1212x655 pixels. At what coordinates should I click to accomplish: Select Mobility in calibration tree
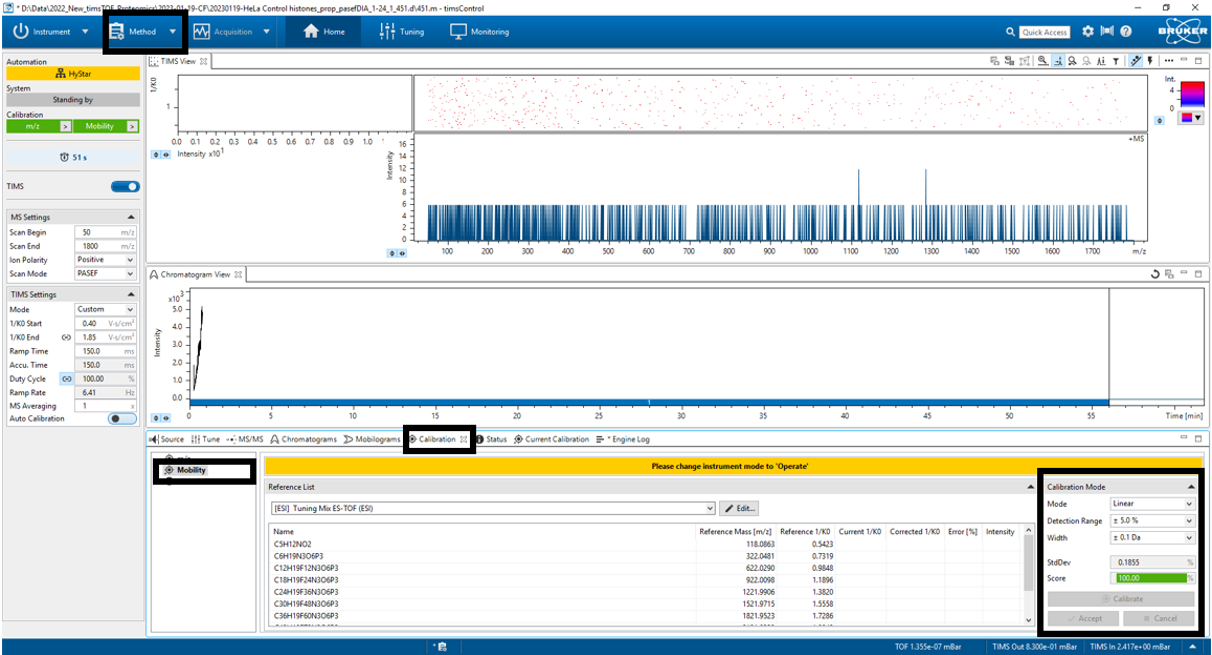point(185,470)
